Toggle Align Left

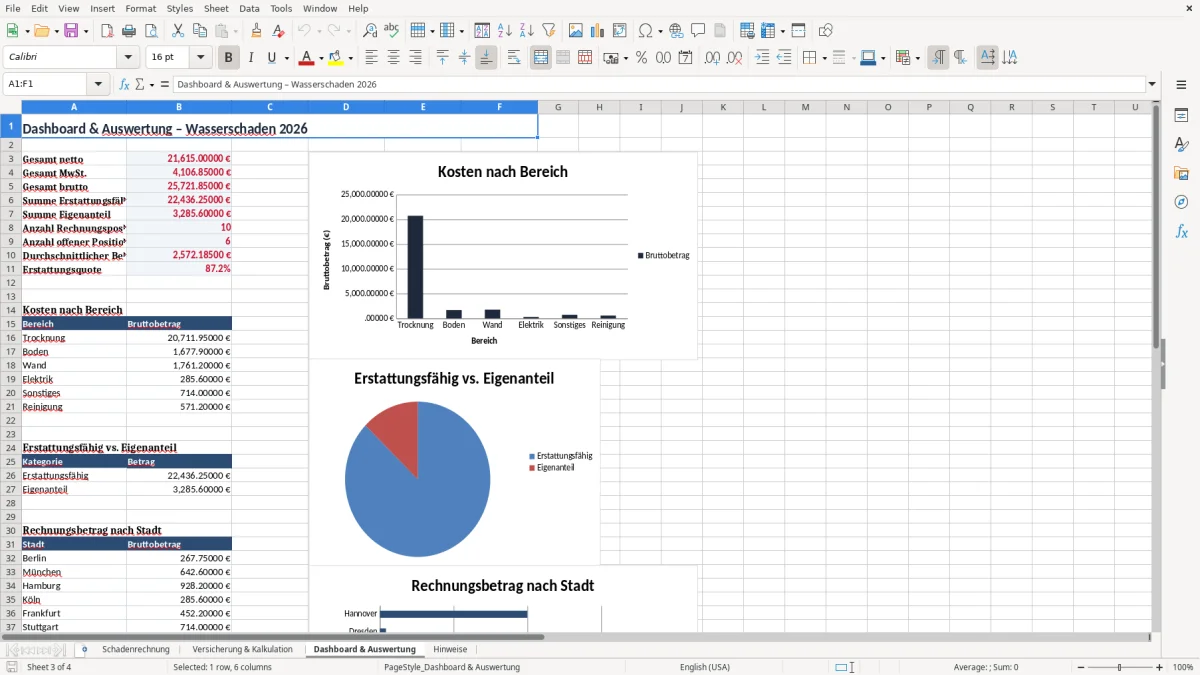[x=371, y=58]
